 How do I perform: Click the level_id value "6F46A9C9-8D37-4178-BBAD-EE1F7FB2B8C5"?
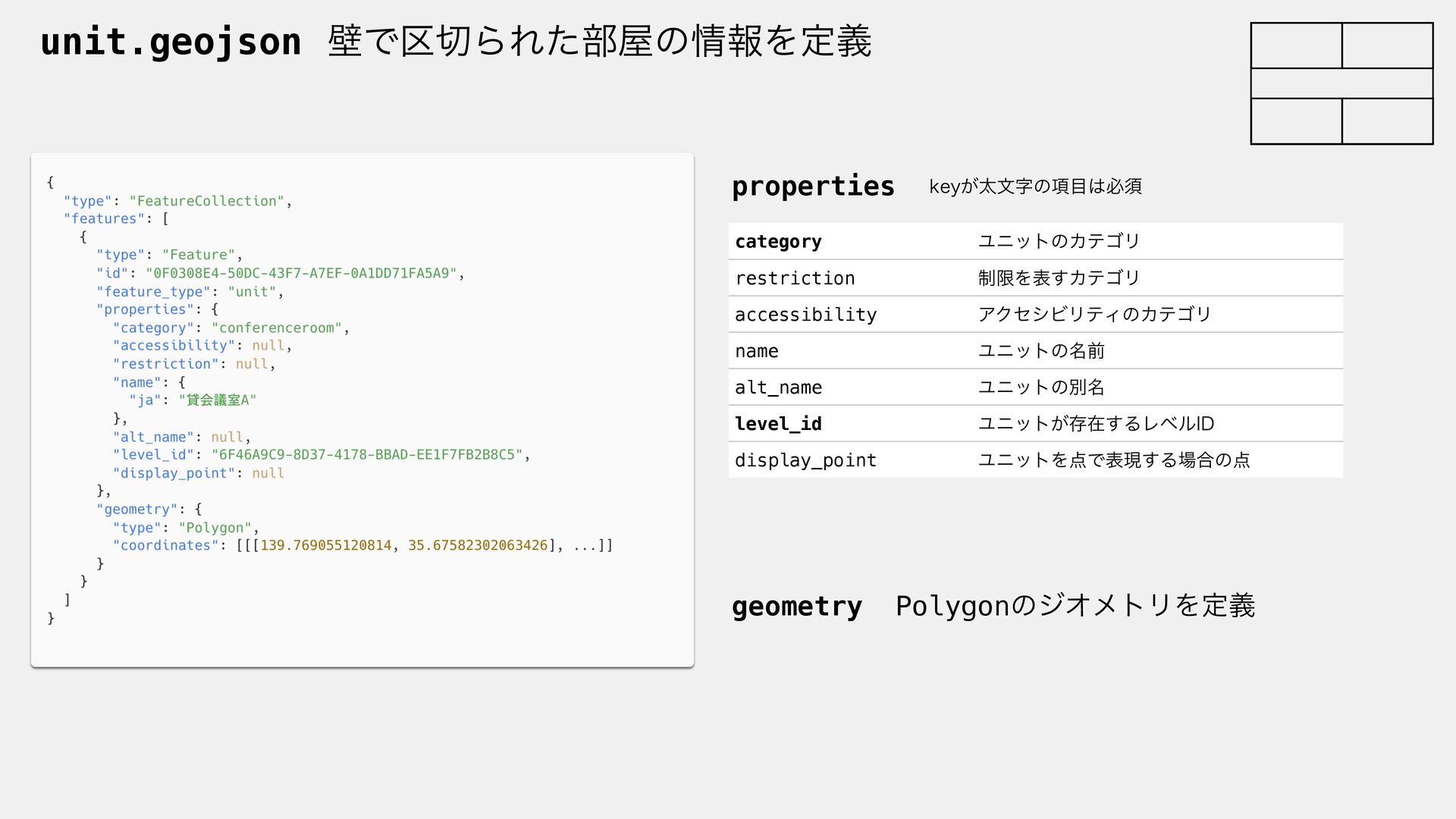[x=367, y=455]
